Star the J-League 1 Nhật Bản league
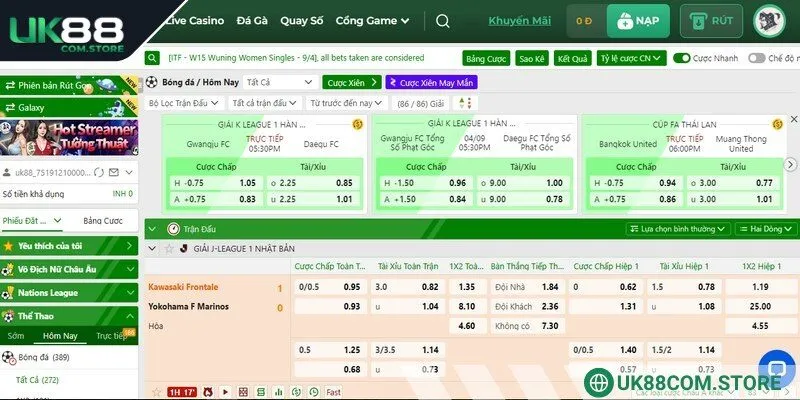Image resolution: width=800 pixels, height=400 pixels. tap(170, 248)
